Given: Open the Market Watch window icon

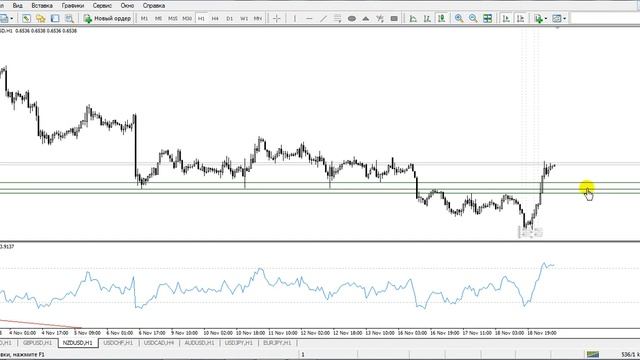Looking at the screenshot, I should 27,18.
